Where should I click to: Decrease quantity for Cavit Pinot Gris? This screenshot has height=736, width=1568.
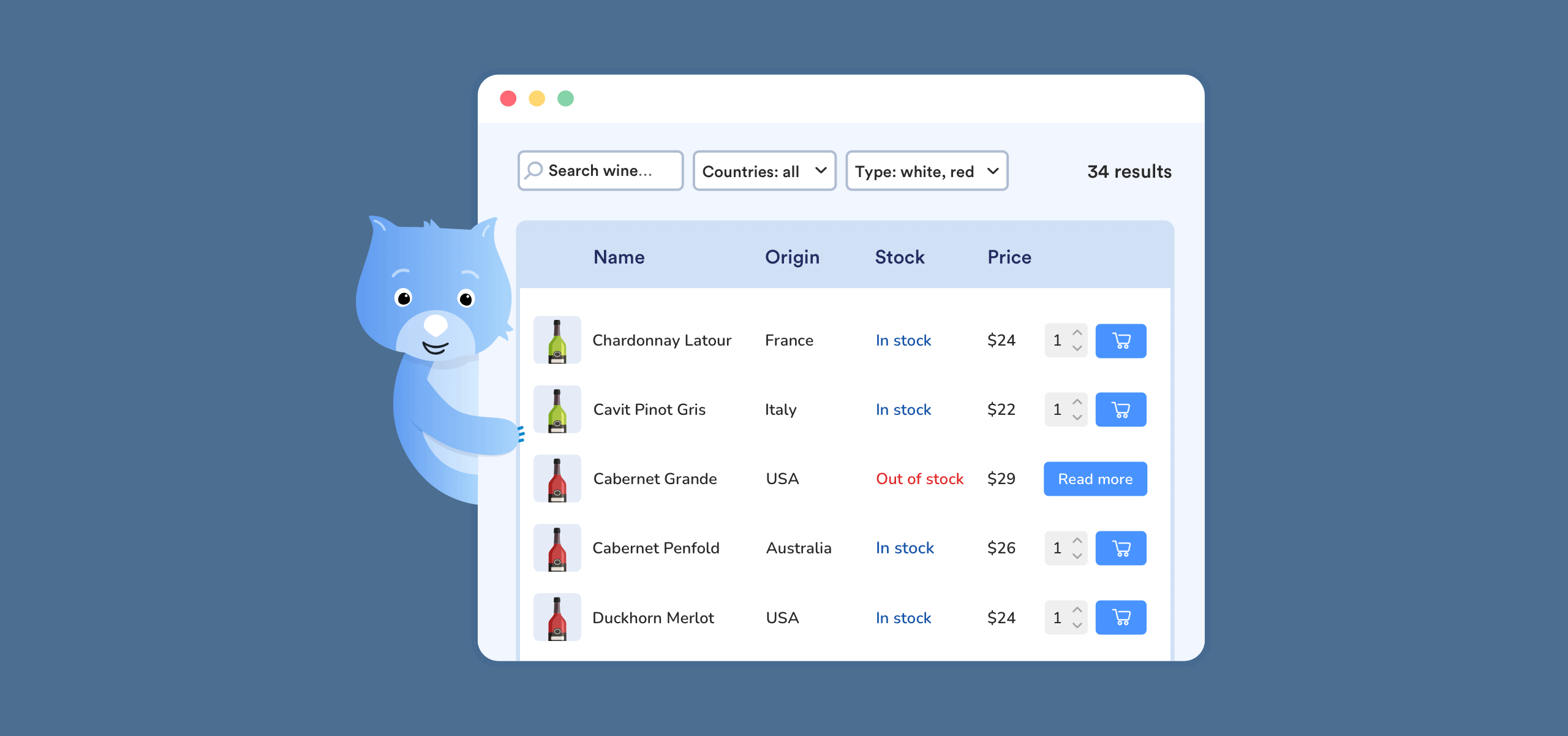point(1077,417)
